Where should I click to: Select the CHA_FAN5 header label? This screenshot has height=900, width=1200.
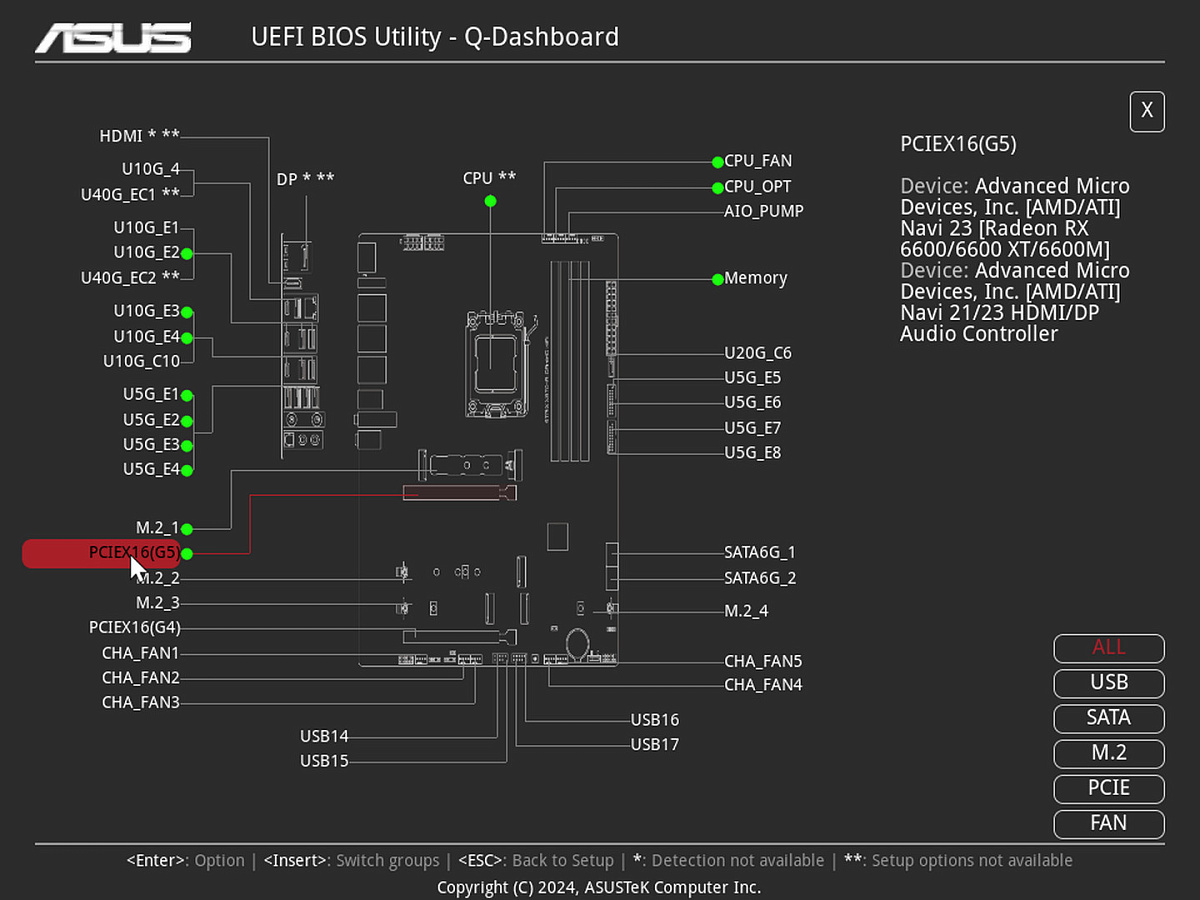(x=763, y=661)
